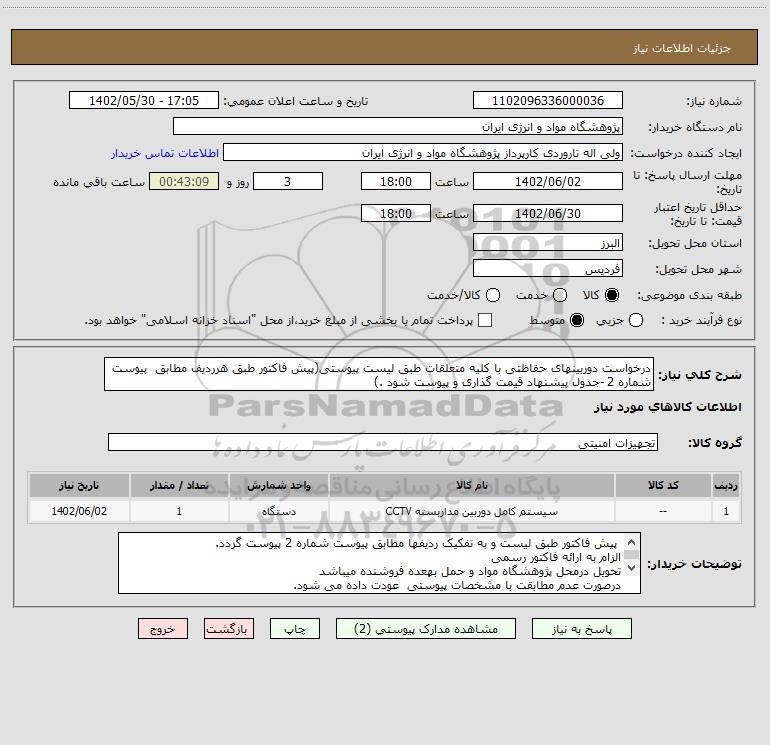The width and height of the screenshot is (770, 745).
Task: Click the remaining time 00:43:09 field
Action: click(184, 181)
